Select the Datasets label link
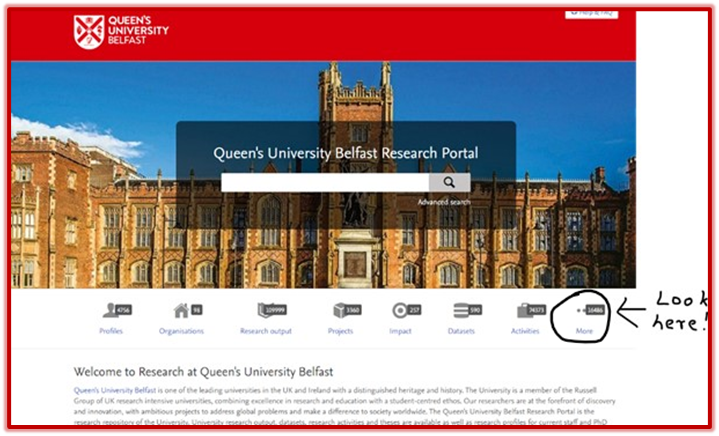This screenshot has height=436, width=719. (461, 331)
